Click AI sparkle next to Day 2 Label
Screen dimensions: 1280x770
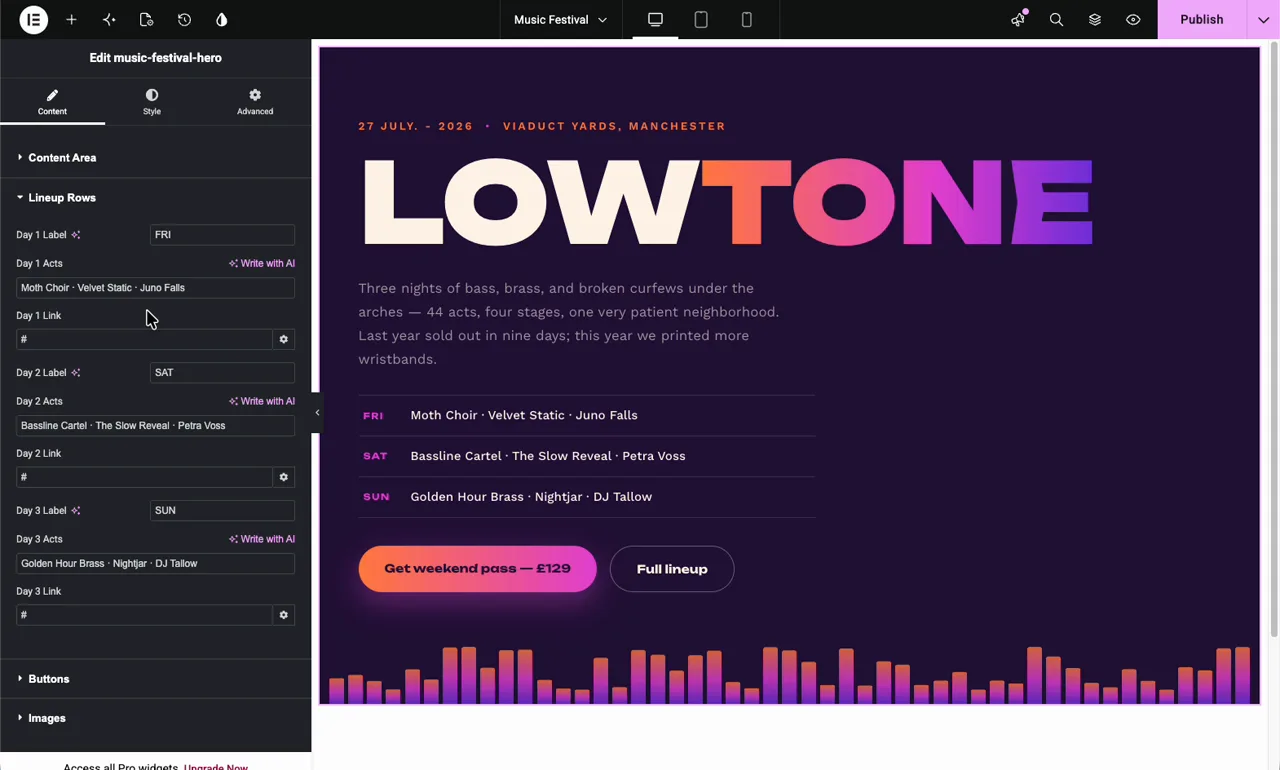(x=76, y=373)
